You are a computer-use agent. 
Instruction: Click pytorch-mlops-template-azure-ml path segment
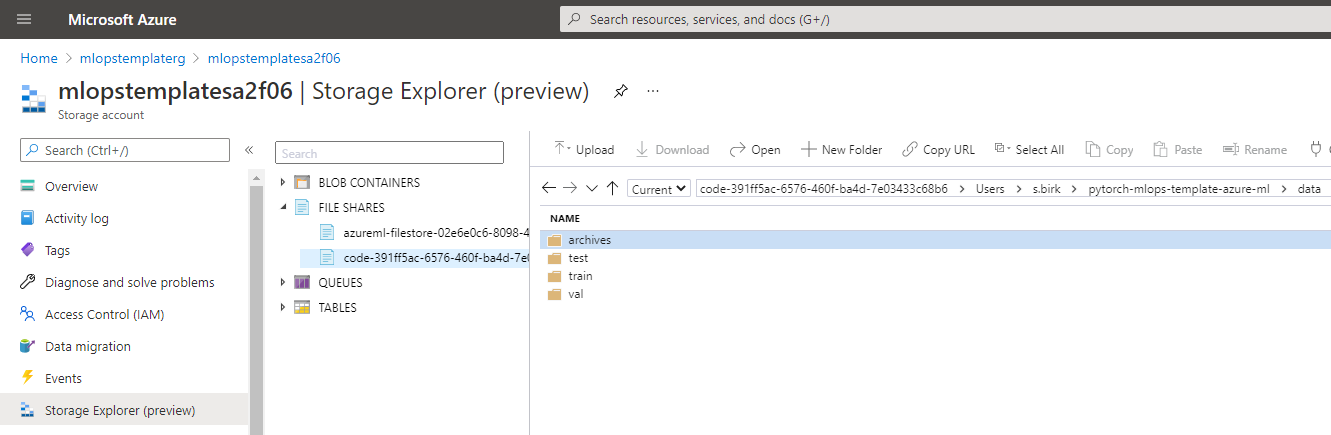point(1179,189)
